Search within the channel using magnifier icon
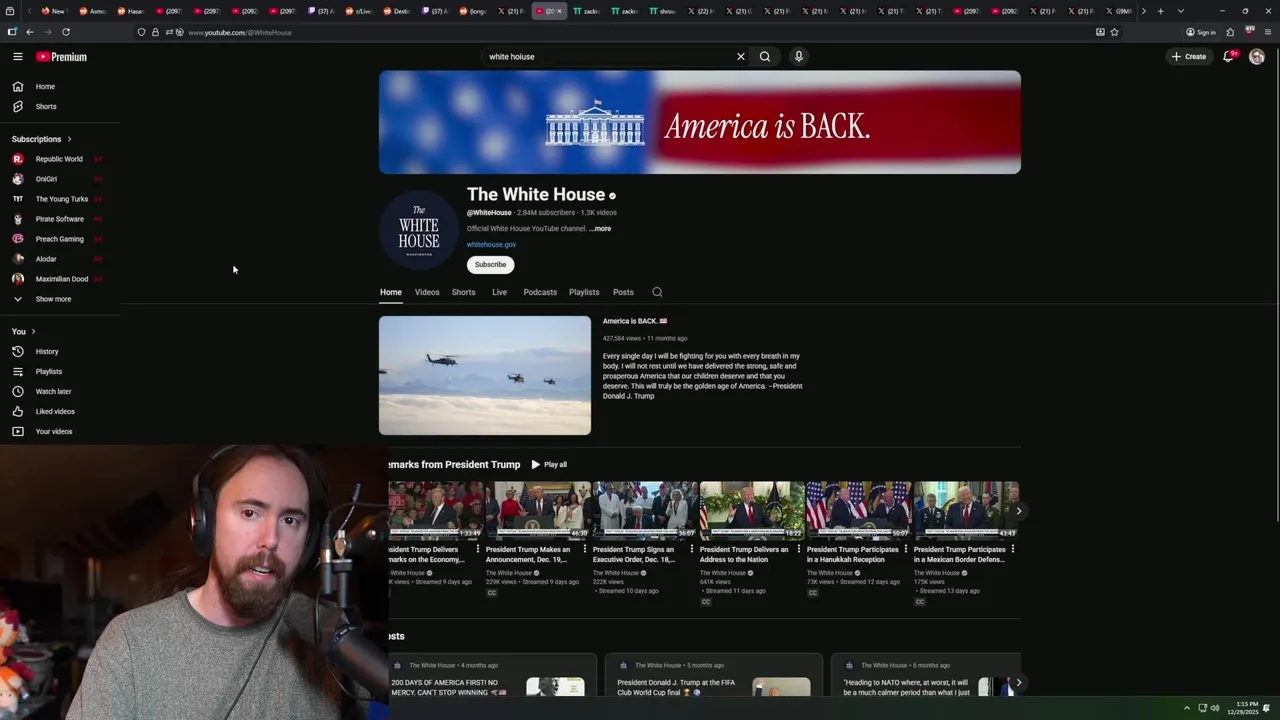The image size is (1280, 720). click(657, 292)
